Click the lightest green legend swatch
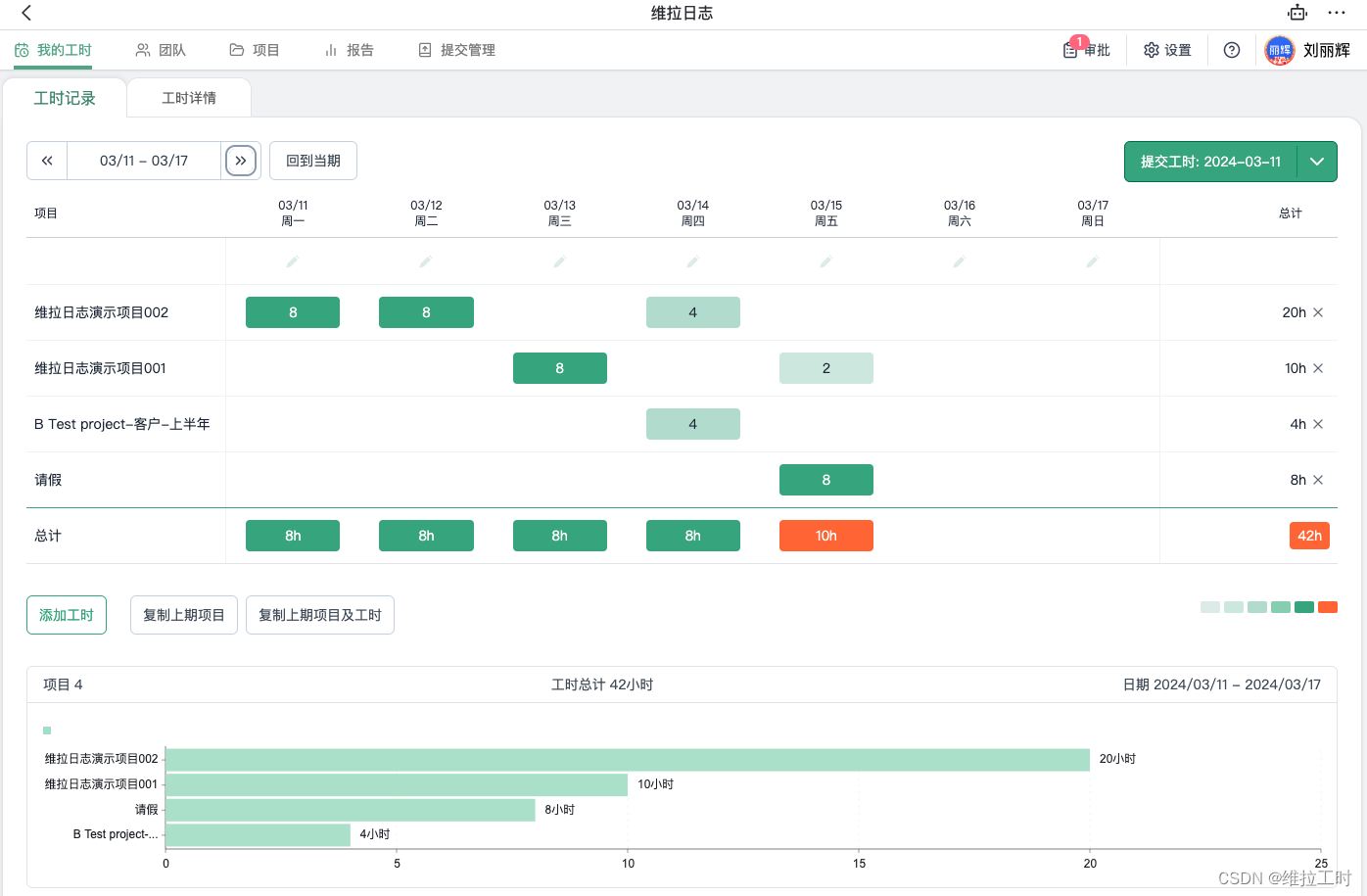Image resolution: width=1367 pixels, height=896 pixels. [1210, 607]
